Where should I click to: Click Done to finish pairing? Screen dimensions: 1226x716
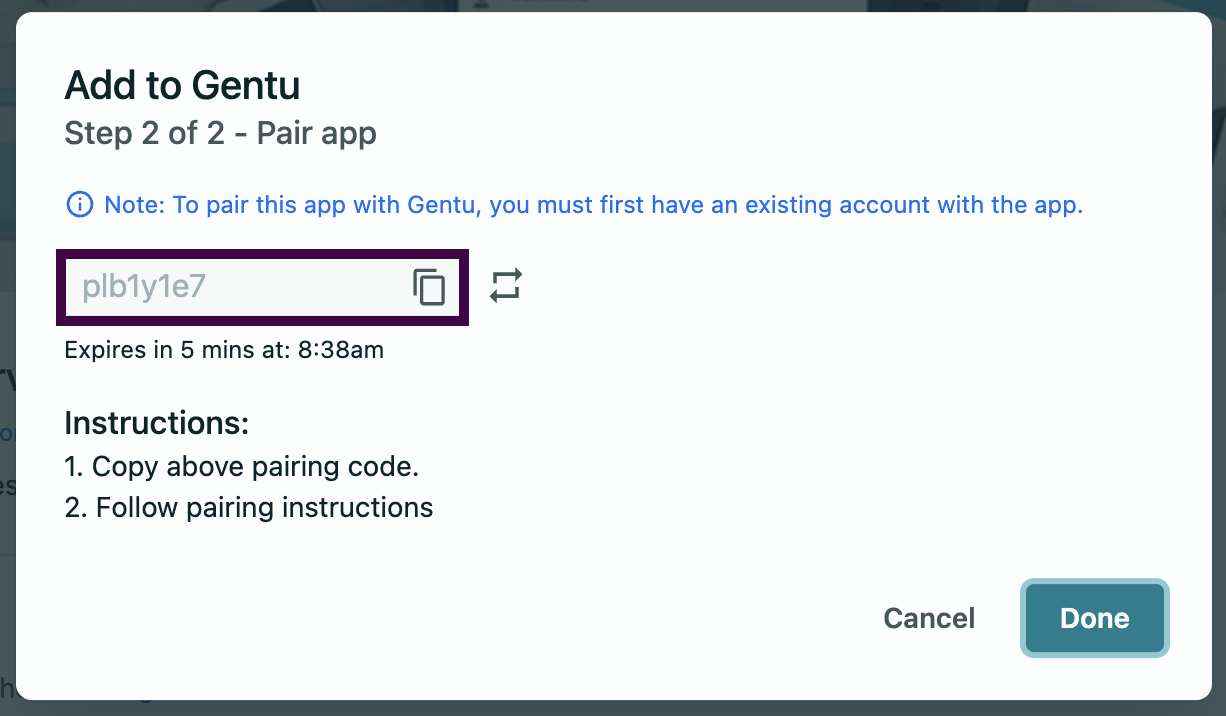tap(1094, 618)
